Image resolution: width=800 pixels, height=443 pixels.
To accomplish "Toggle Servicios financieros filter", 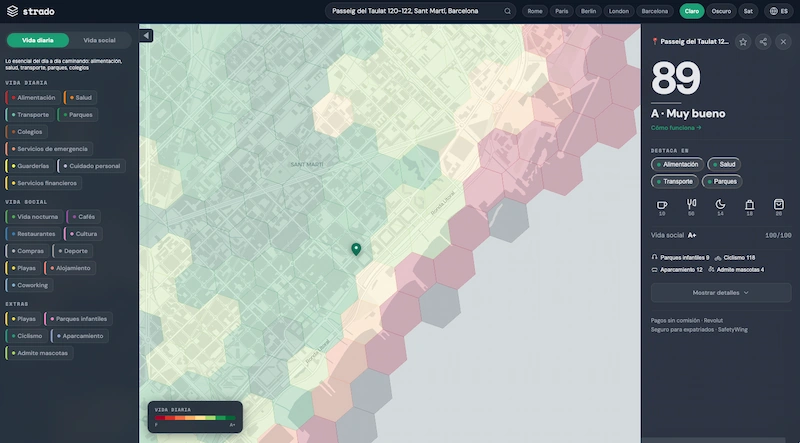I will tap(43, 183).
